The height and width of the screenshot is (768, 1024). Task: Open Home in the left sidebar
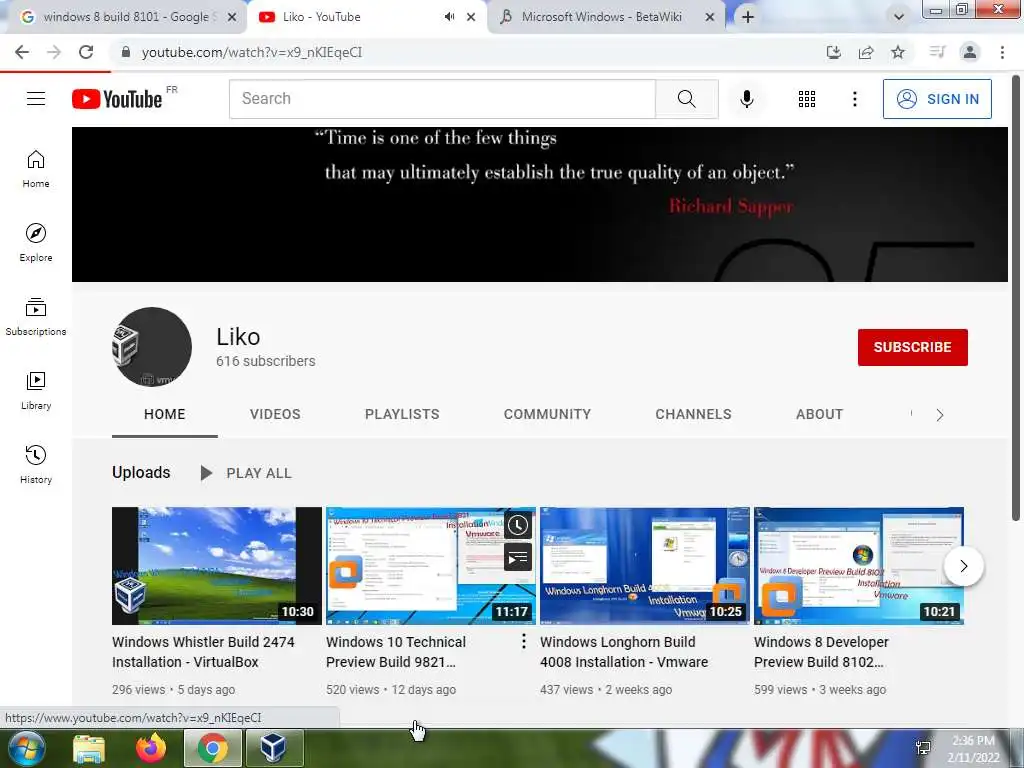pyautogui.click(x=36, y=168)
